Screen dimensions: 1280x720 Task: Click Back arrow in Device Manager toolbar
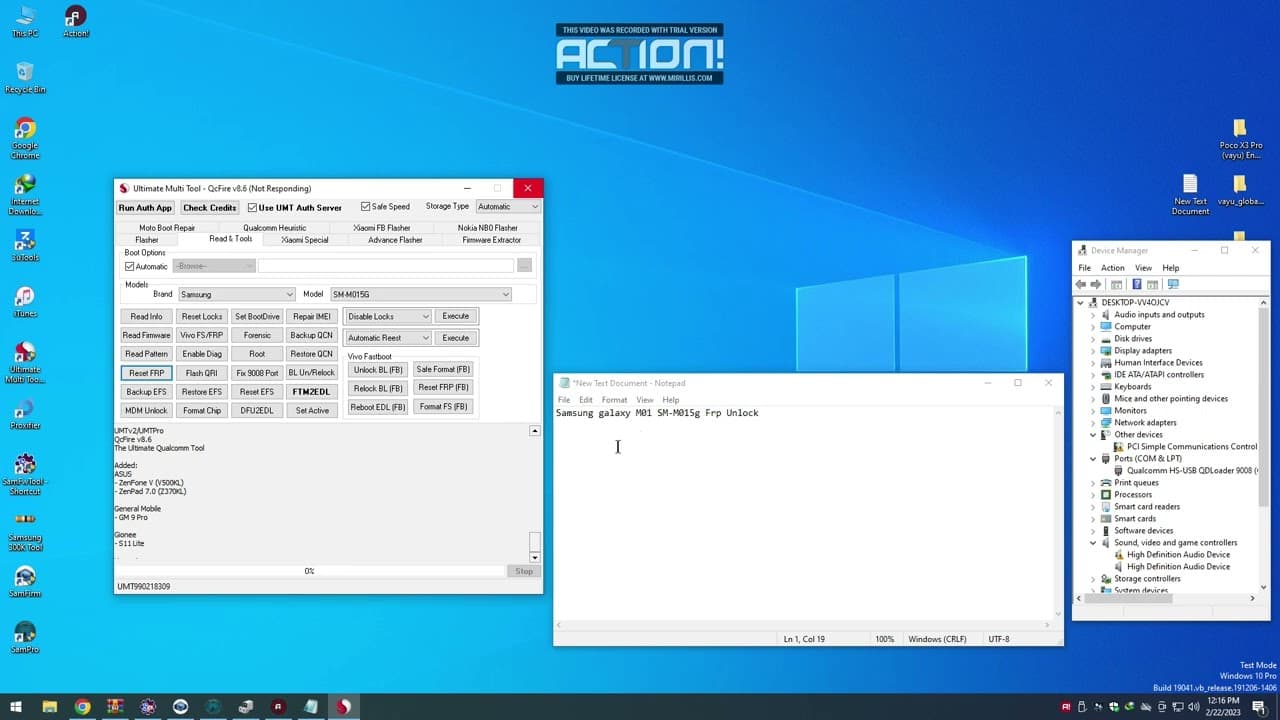click(1082, 284)
